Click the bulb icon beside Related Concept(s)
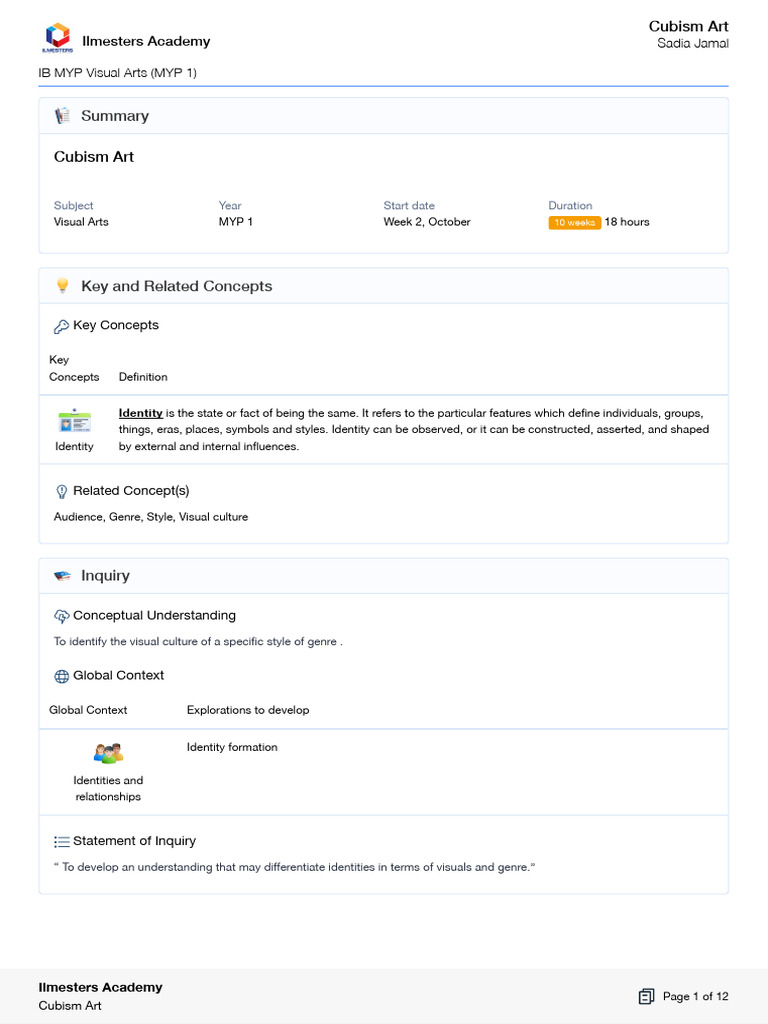768x1024 pixels. [61, 491]
